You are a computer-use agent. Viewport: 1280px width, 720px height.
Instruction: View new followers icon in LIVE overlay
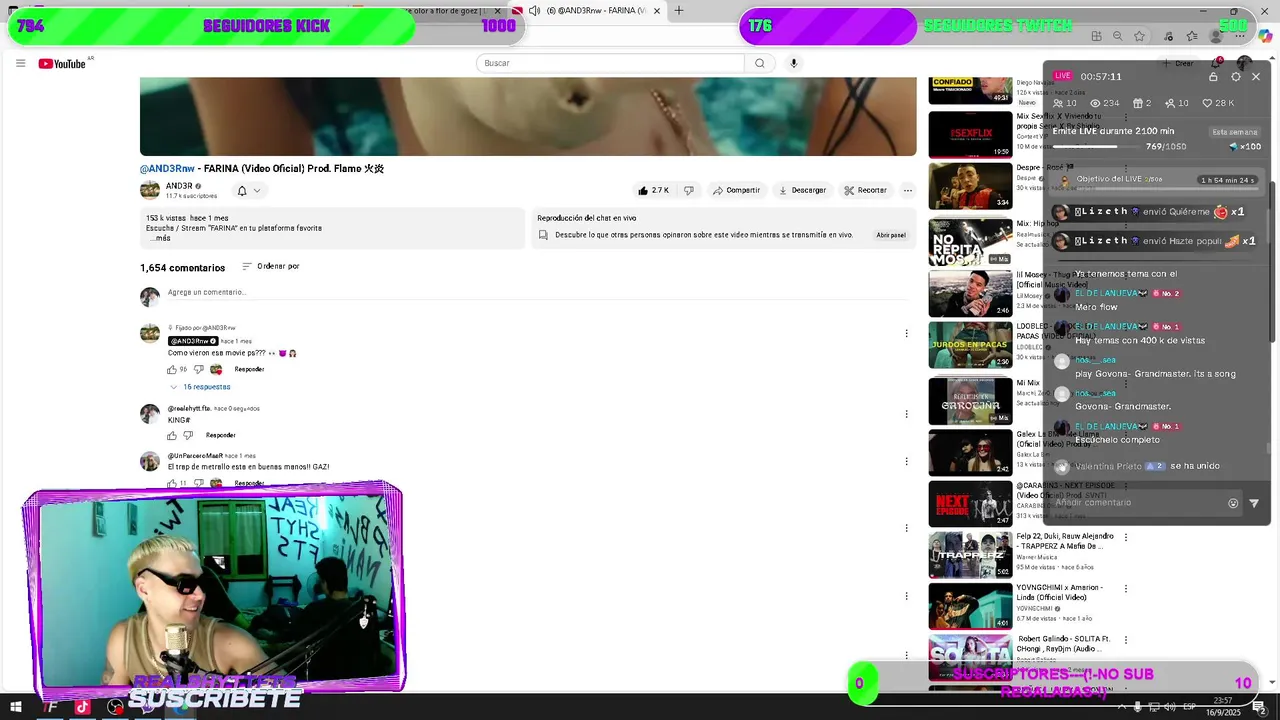tap(1170, 103)
